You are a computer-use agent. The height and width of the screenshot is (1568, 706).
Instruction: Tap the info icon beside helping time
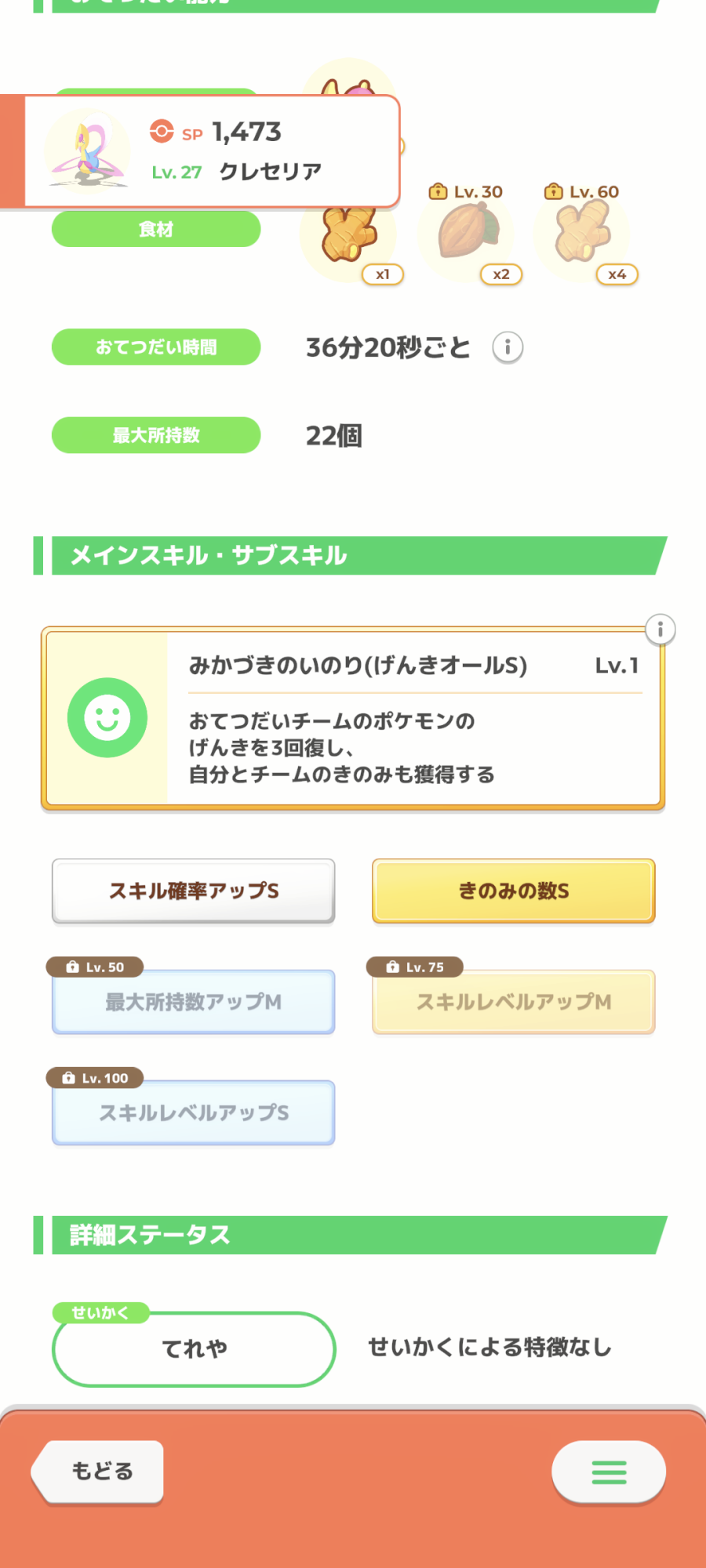pyautogui.click(x=508, y=347)
